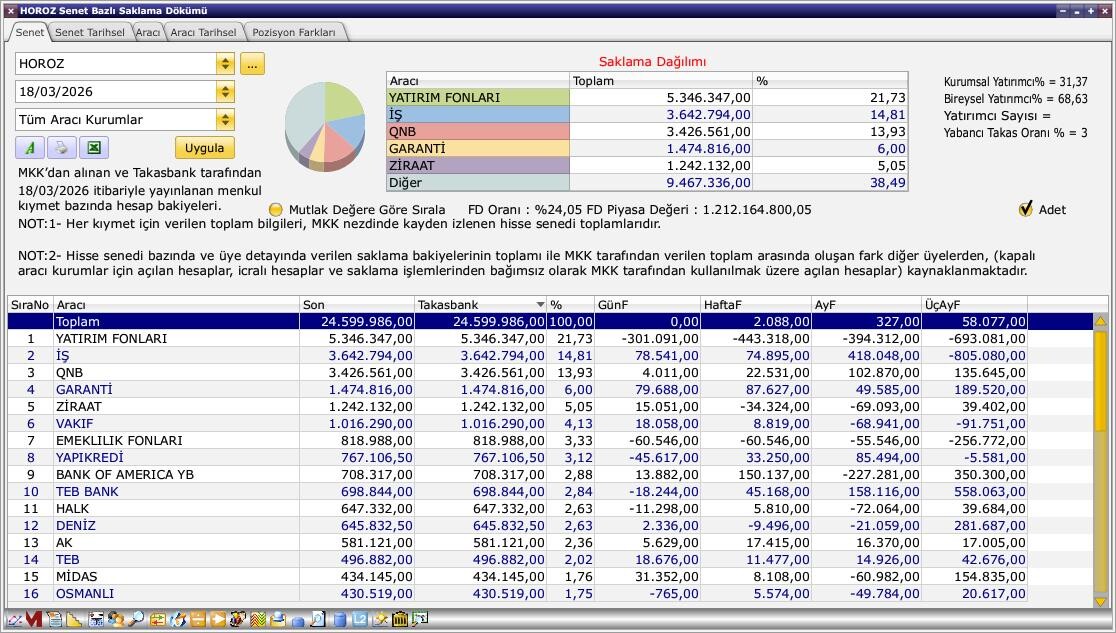Click the font settings 'A' icon
This screenshot has width=1116, height=633.
(29, 148)
